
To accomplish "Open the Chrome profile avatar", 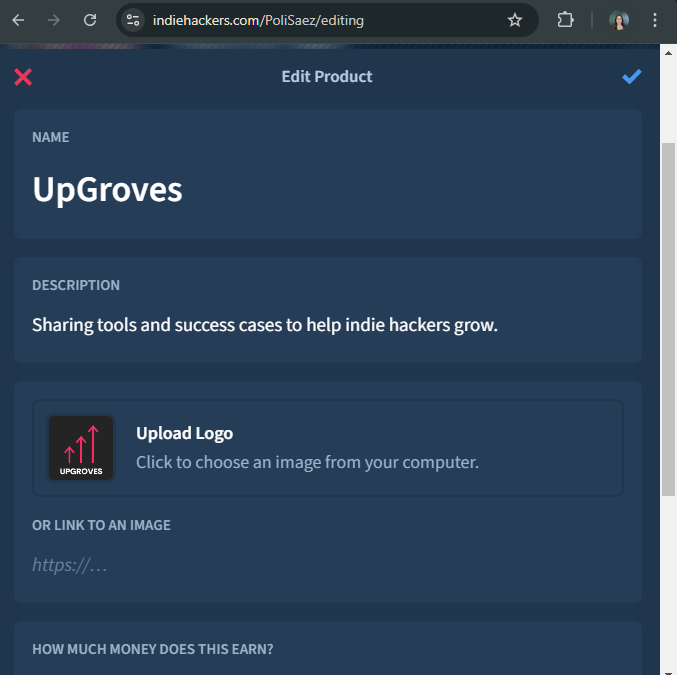I will tap(618, 20).
